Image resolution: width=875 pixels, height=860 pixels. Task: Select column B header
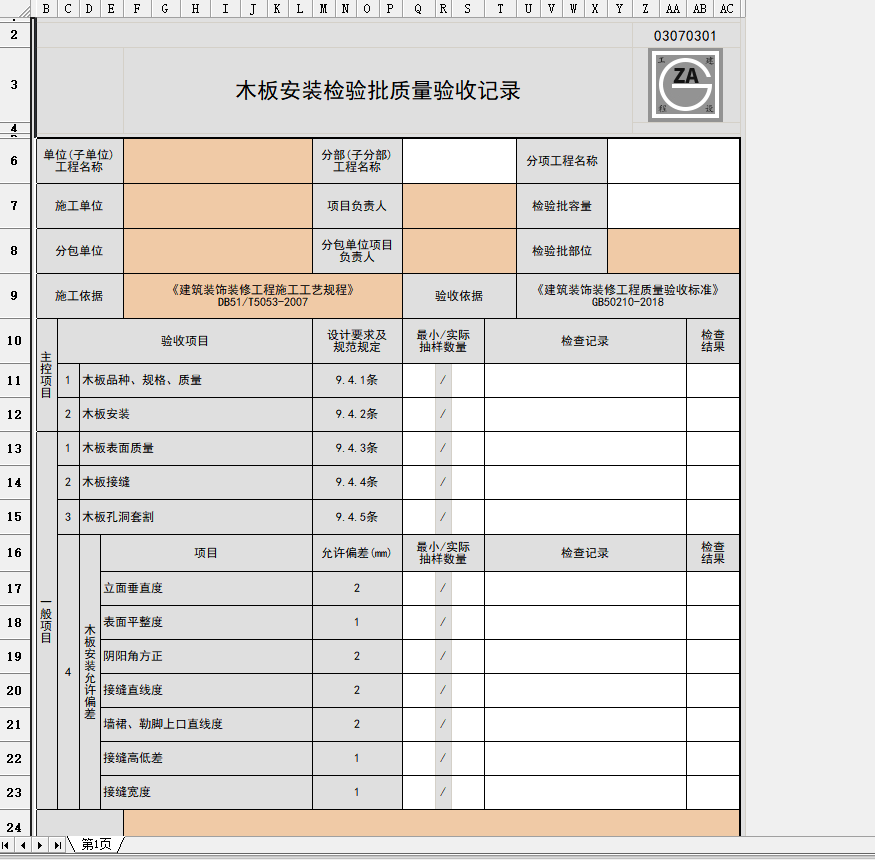coord(46,8)
